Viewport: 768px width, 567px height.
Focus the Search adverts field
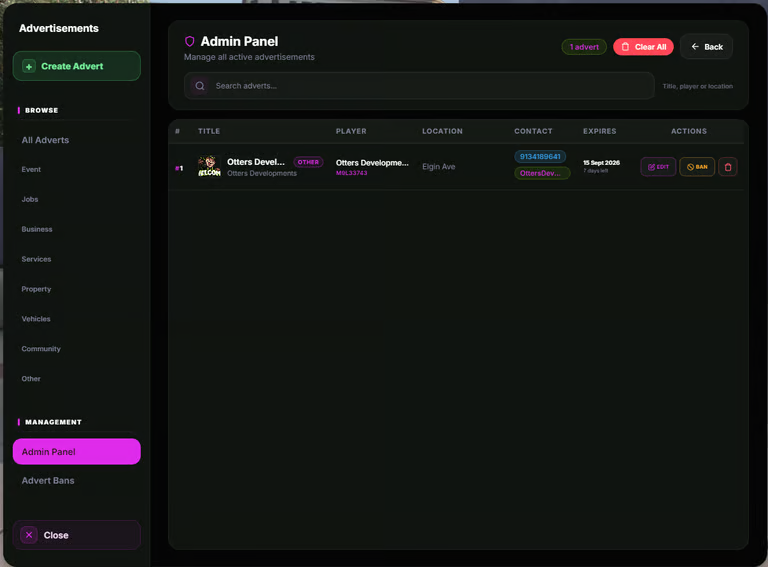coord(419,86)
